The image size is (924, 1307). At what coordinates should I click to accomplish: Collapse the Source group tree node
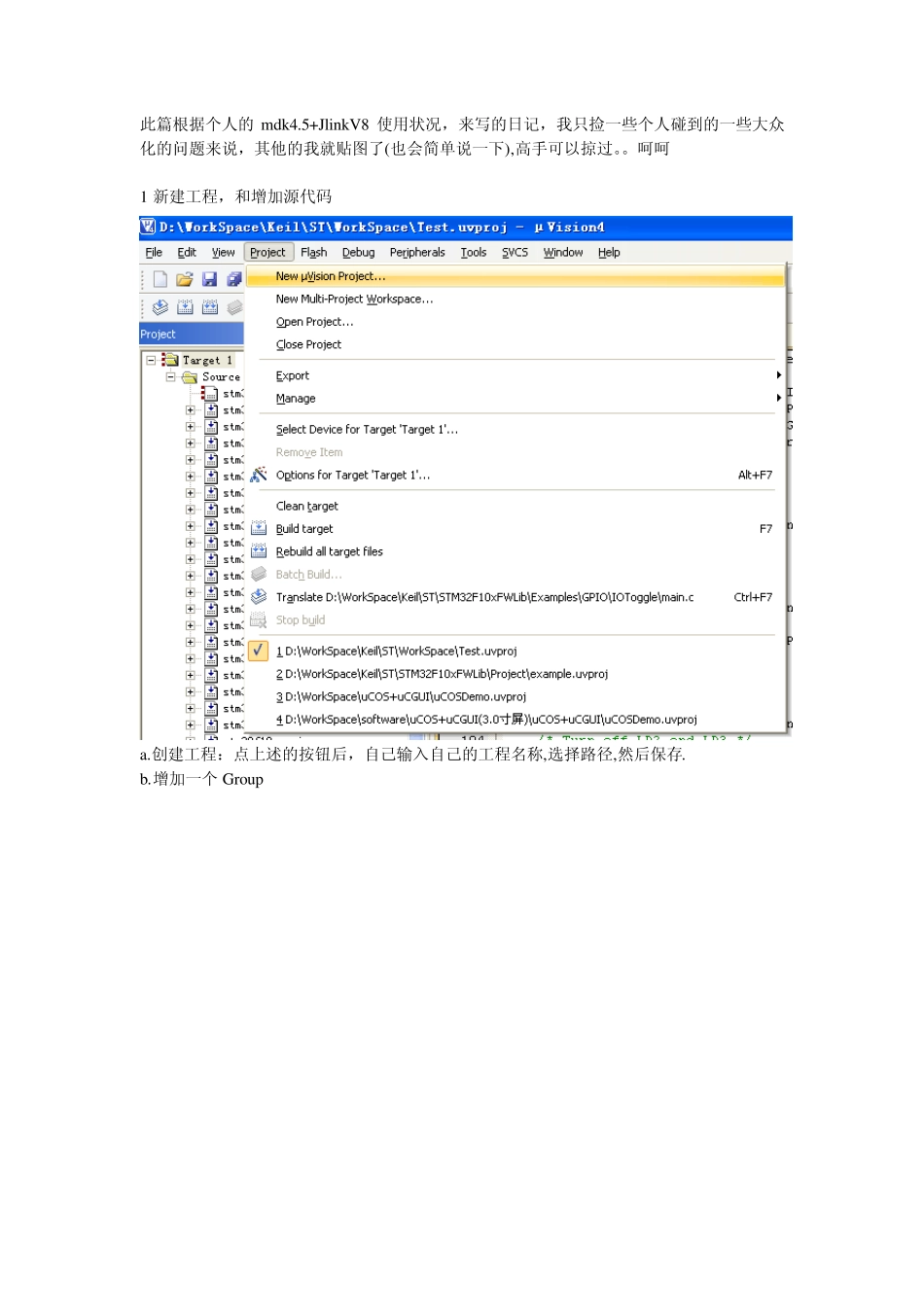tap(170, 376)
